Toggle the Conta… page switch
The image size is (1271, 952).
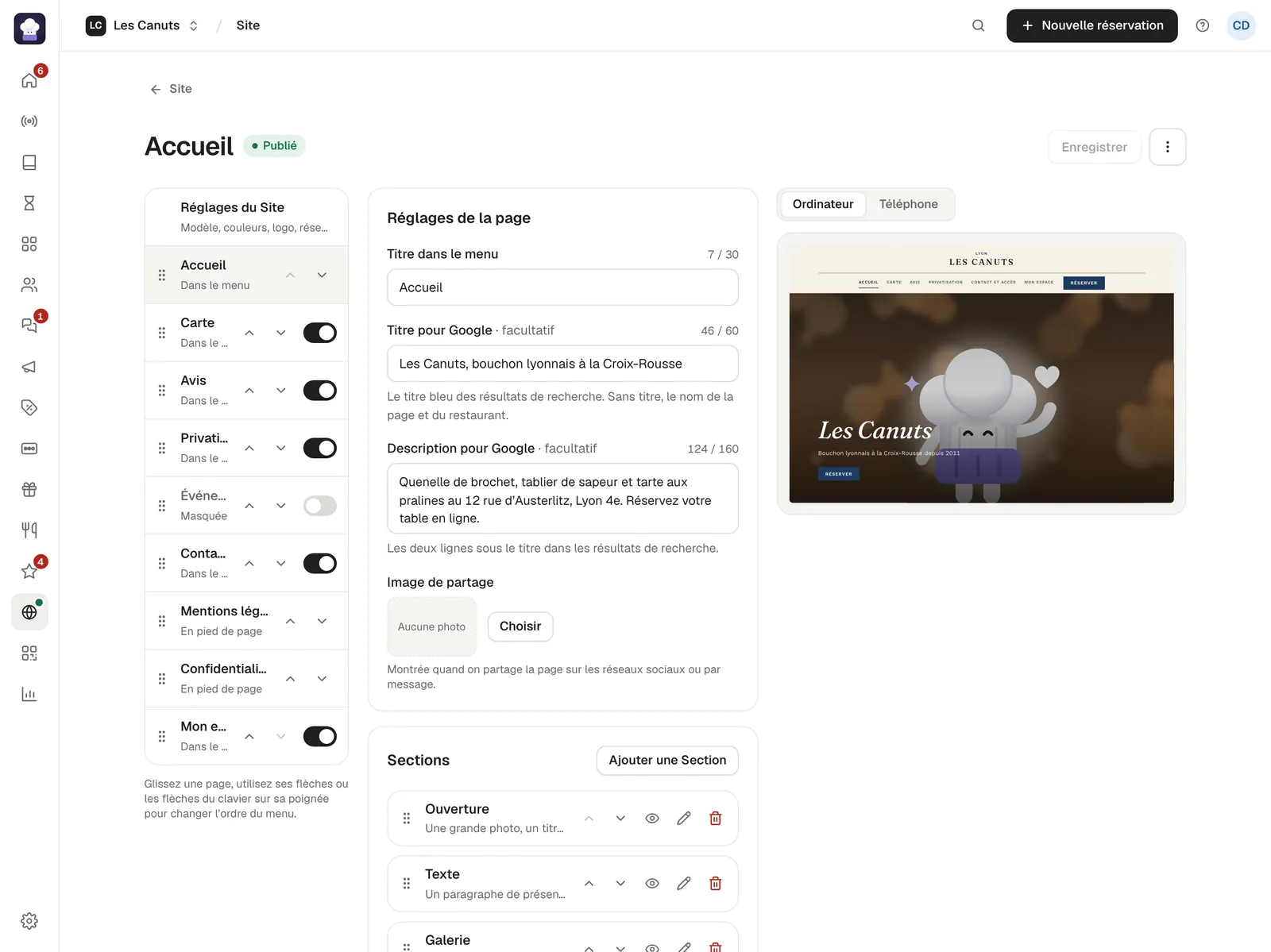(320, 564)
